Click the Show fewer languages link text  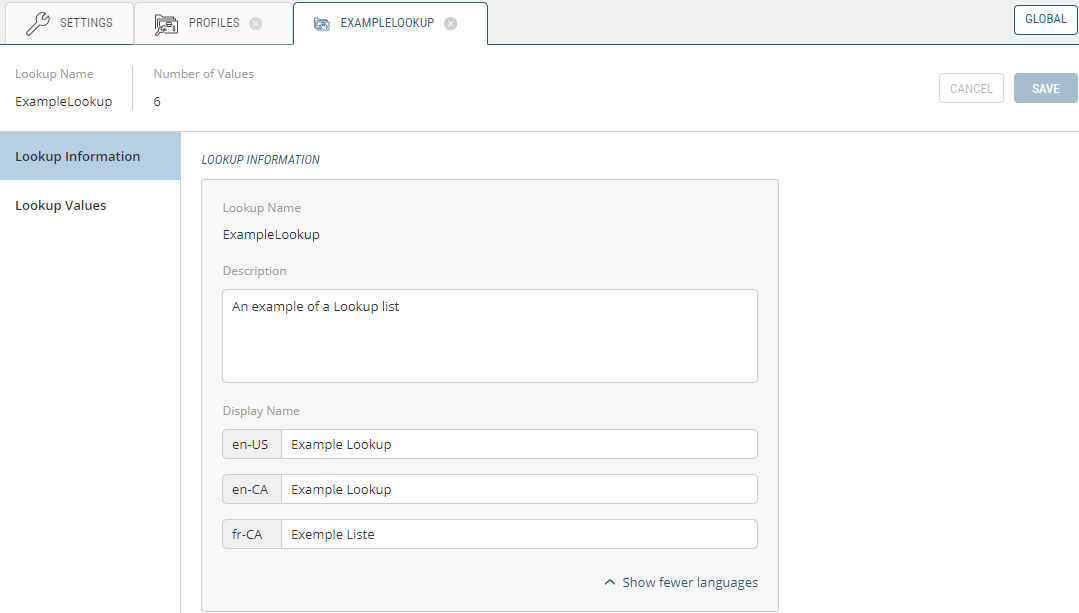[x=690, y=582]
